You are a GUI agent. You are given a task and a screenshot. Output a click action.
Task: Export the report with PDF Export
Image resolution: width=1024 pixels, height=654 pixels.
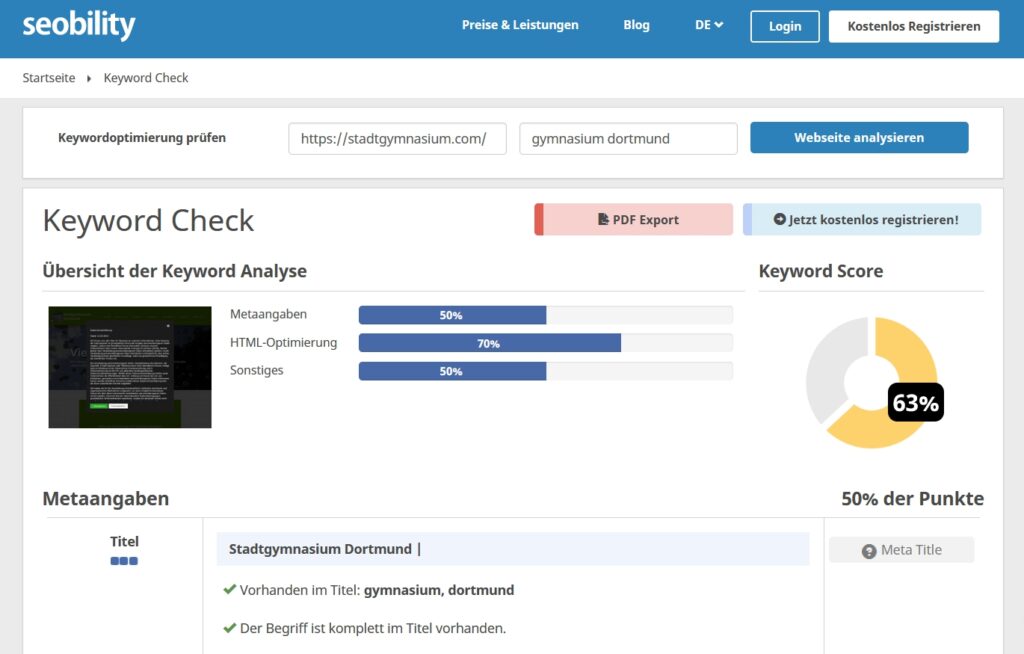(633, 220)
